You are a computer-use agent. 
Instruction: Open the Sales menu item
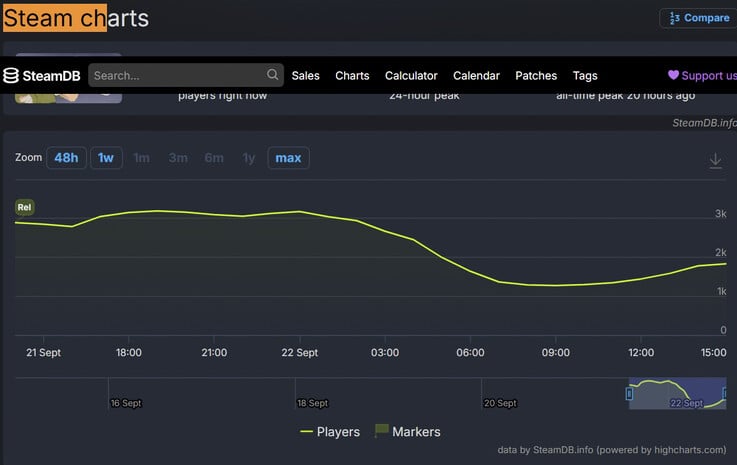pyautogui.click(x=305, y=75)
